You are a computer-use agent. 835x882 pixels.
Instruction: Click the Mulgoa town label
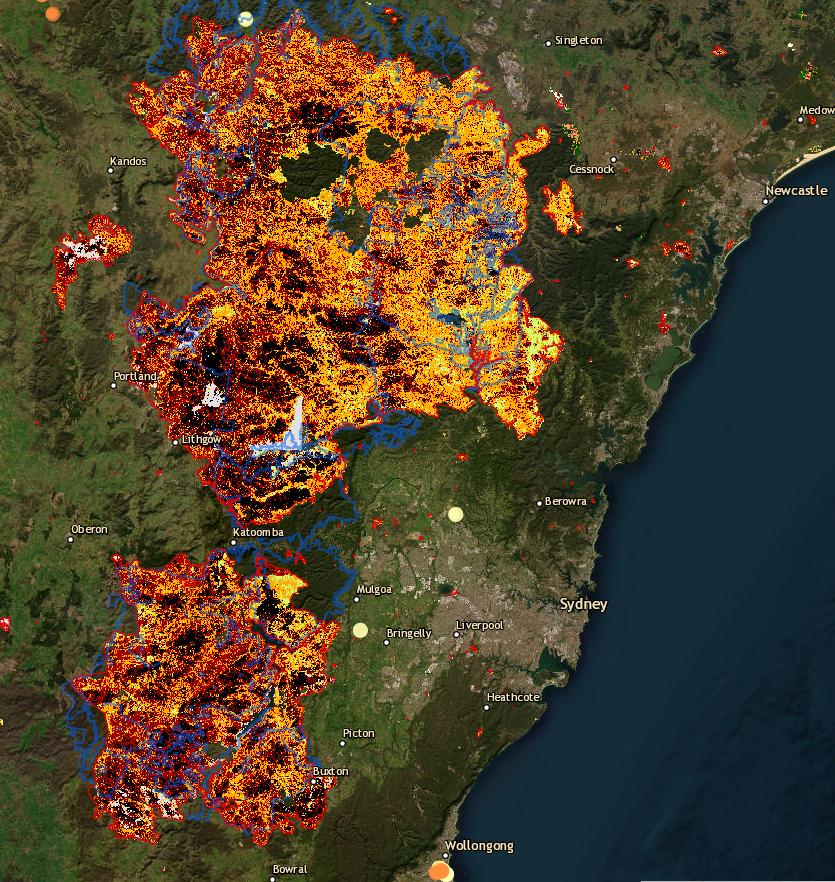coord(374,590)
